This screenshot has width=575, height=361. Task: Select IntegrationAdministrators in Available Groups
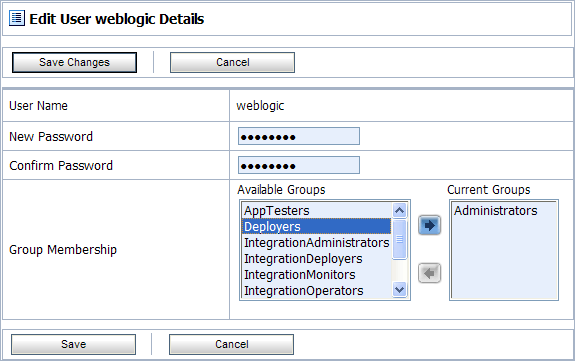pyautogui.click(x=316, y=243)
